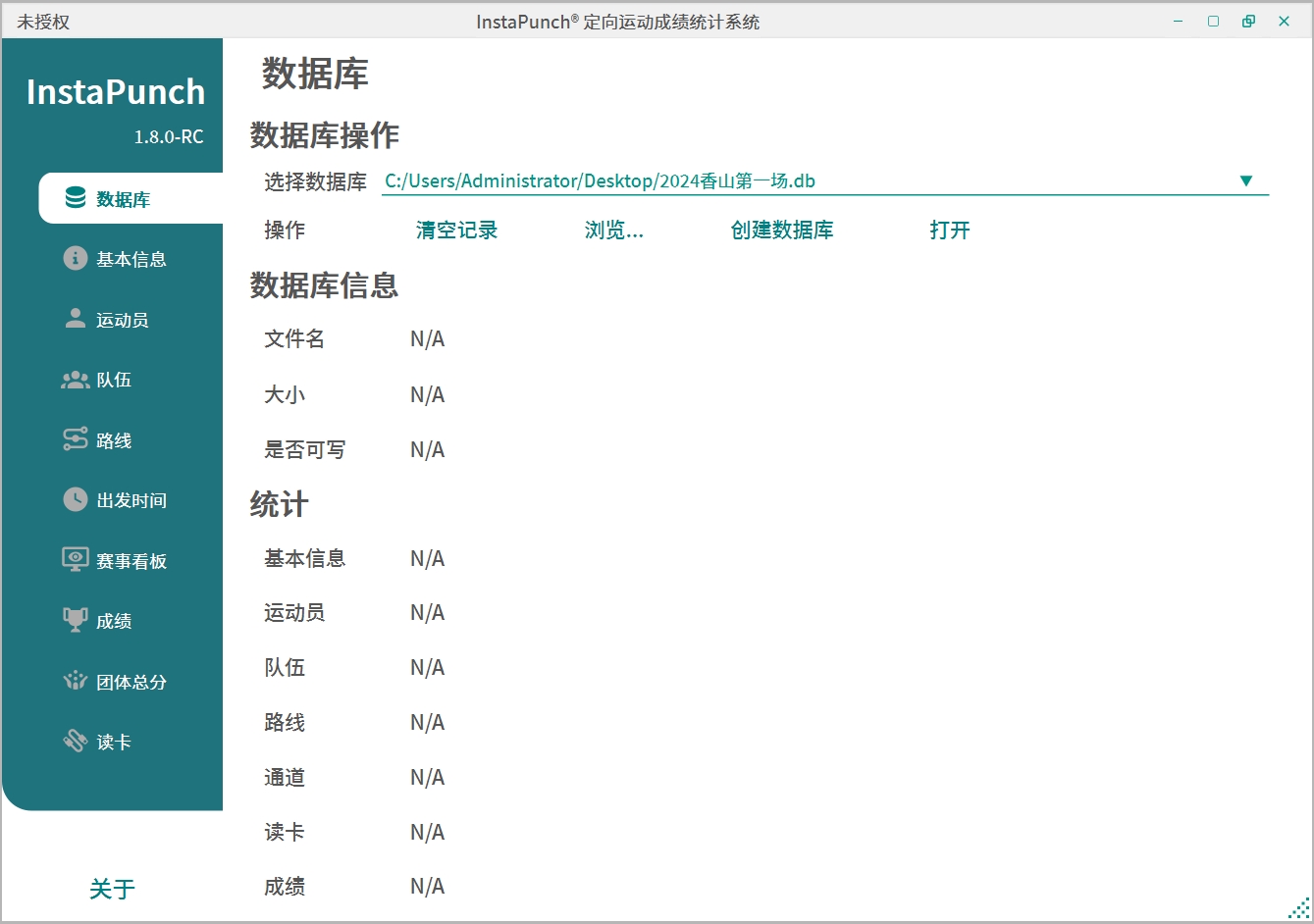The height and width of the screenshot is (924, 1314).
Task: Click the database cylinder icon in sidebar
Action: tap(76, 198)
